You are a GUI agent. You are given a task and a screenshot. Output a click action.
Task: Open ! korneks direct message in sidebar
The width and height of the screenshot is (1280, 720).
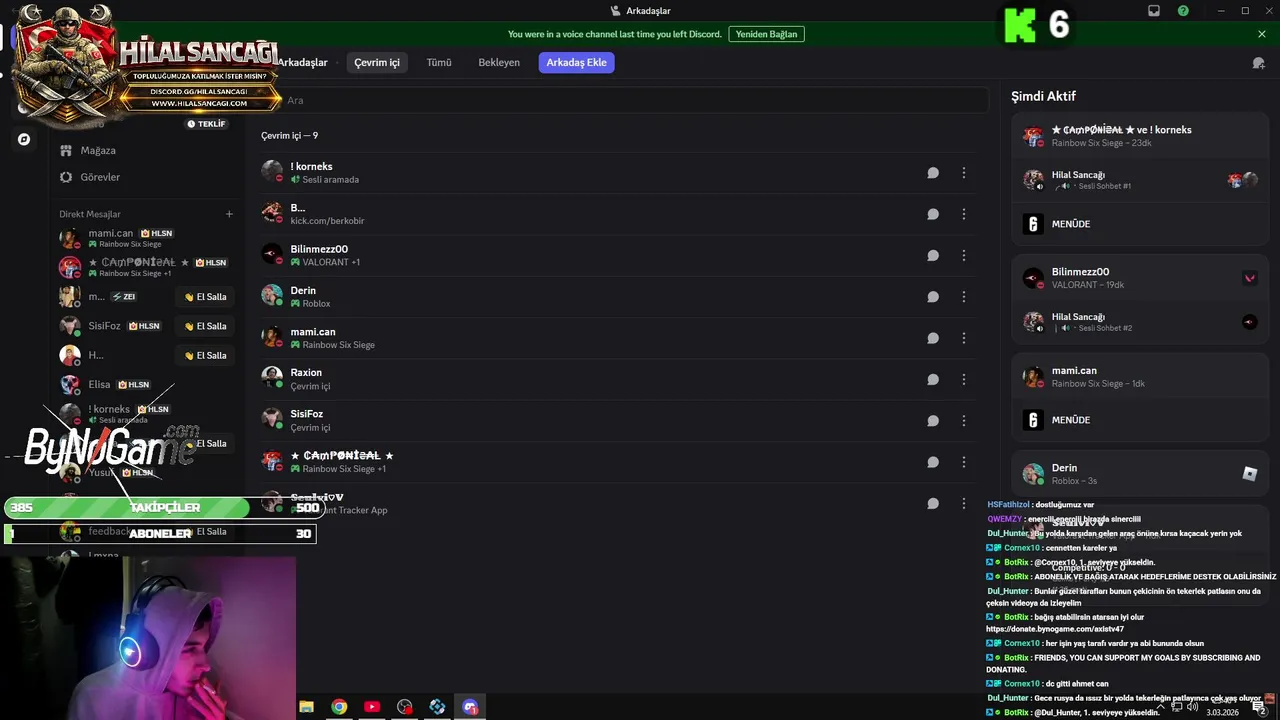click(x=145, y=414)
